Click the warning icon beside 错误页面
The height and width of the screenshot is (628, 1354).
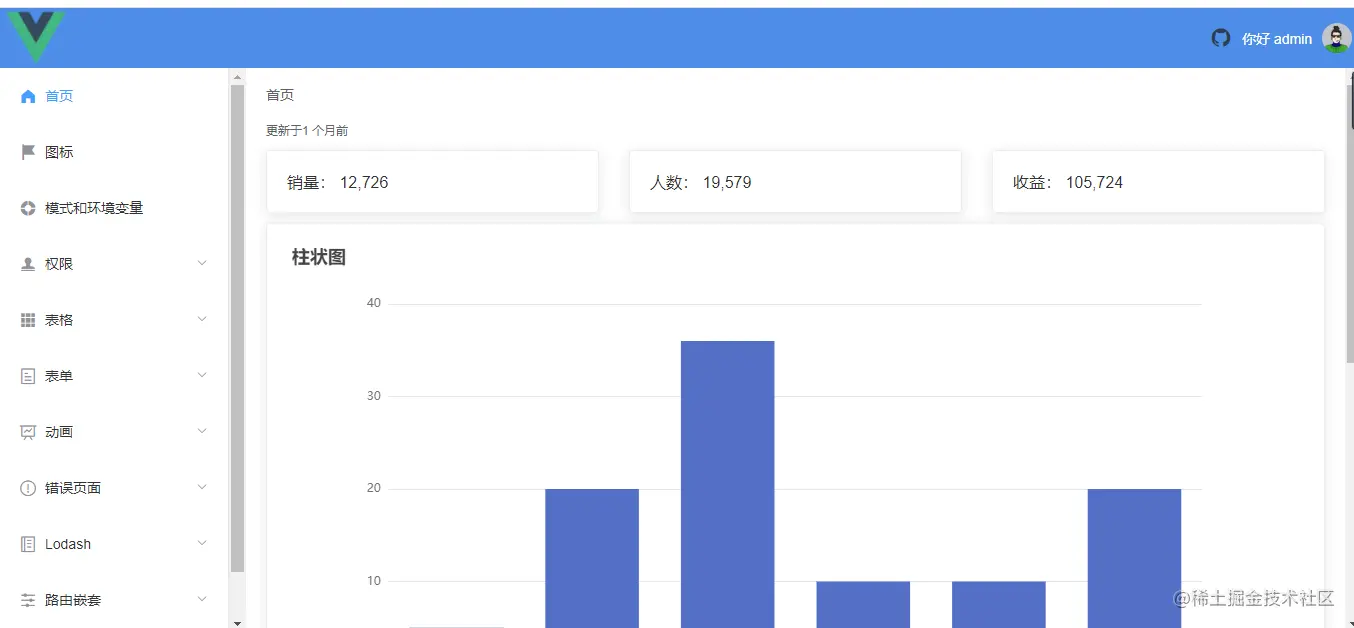[x=28, y=488]
